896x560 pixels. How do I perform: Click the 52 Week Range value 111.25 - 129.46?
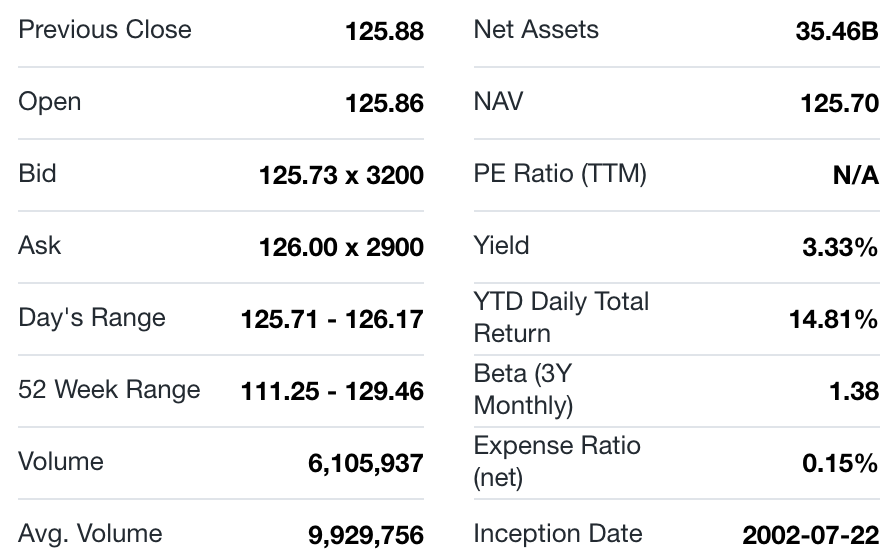point(332,391)
